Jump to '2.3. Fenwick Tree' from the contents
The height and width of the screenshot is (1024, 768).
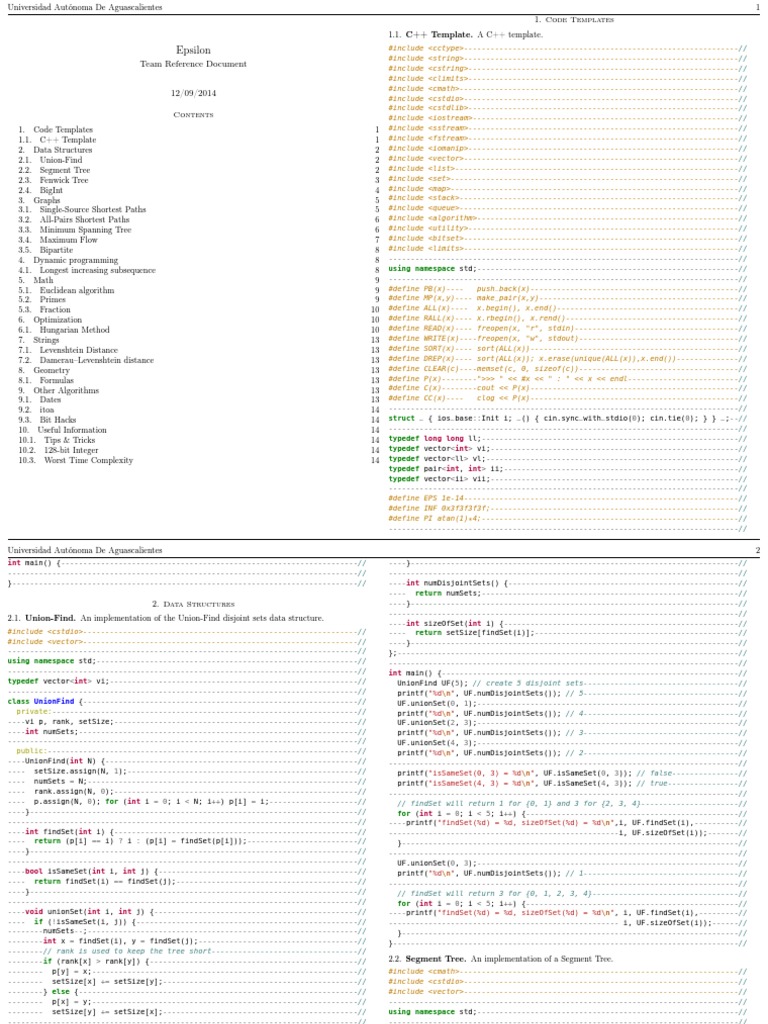coord(53,180)
